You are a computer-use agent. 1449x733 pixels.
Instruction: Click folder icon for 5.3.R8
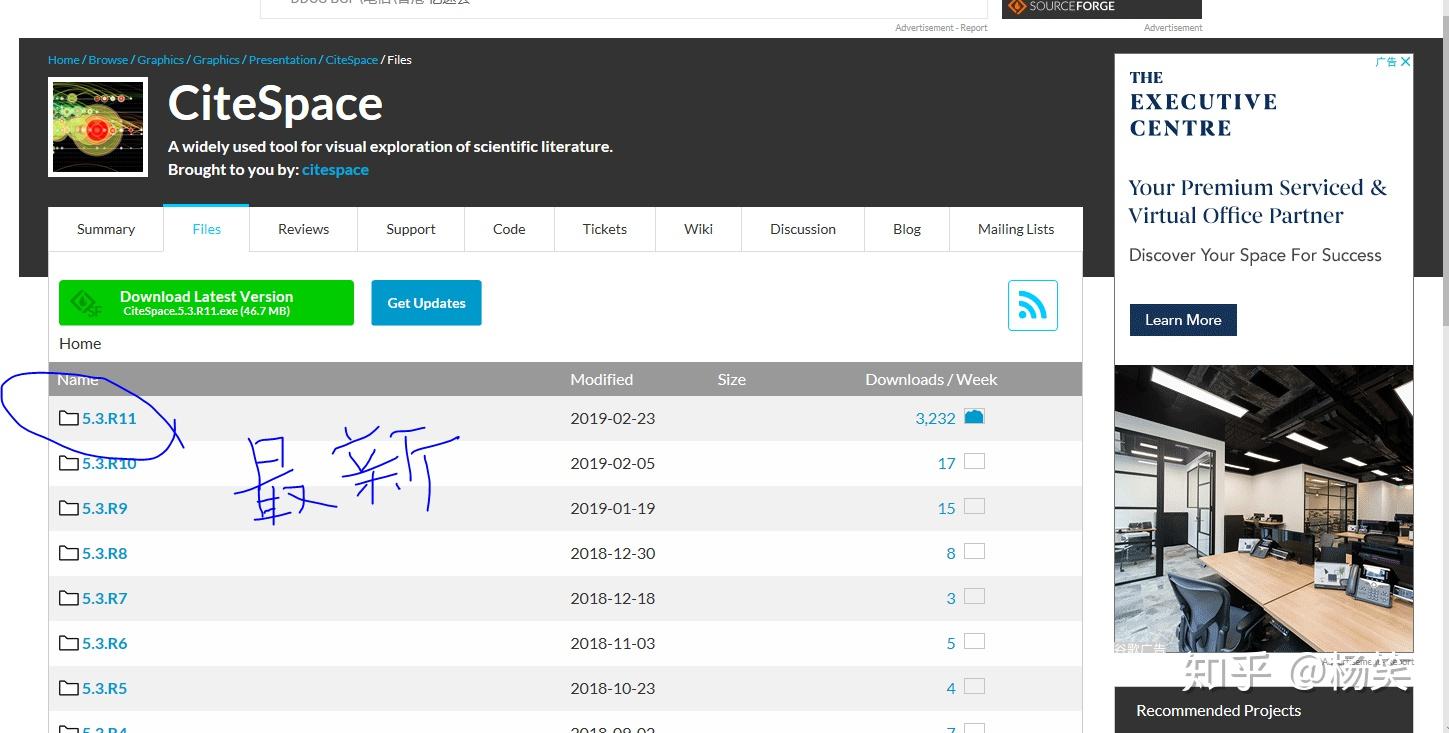(68, 553)
